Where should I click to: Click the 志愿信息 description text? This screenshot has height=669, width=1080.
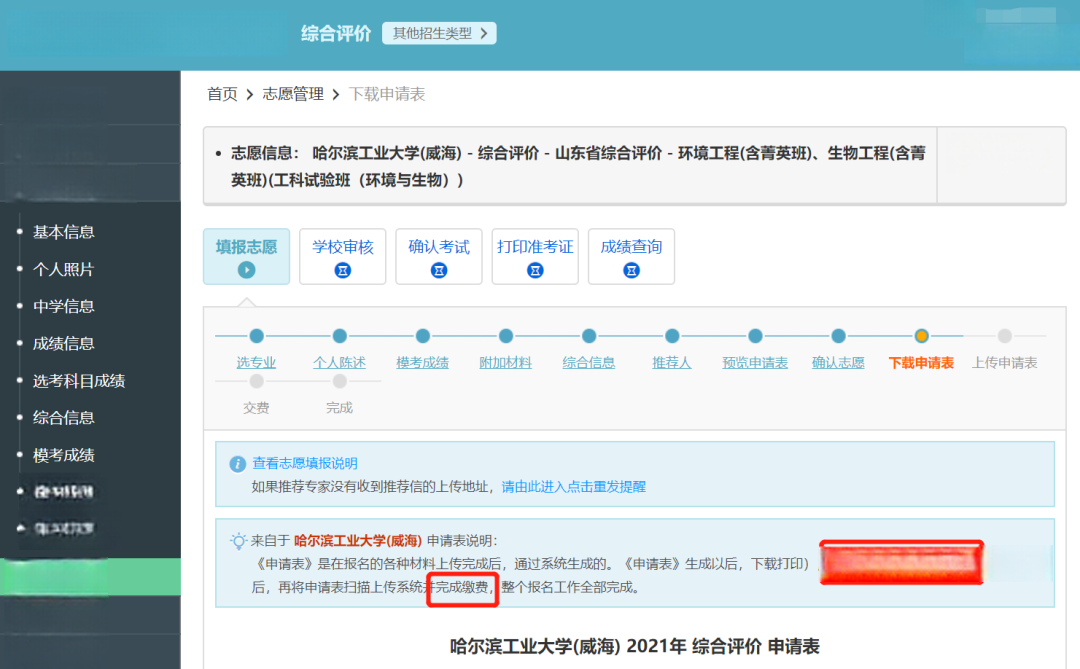578,167
